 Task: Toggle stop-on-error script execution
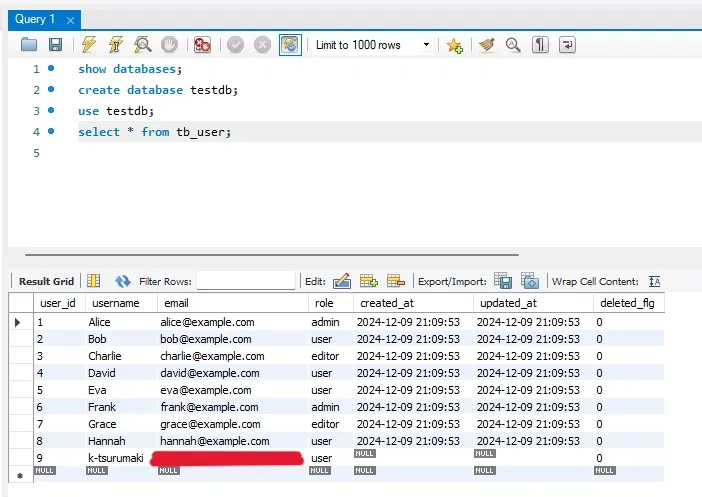[x=203, y=45]
